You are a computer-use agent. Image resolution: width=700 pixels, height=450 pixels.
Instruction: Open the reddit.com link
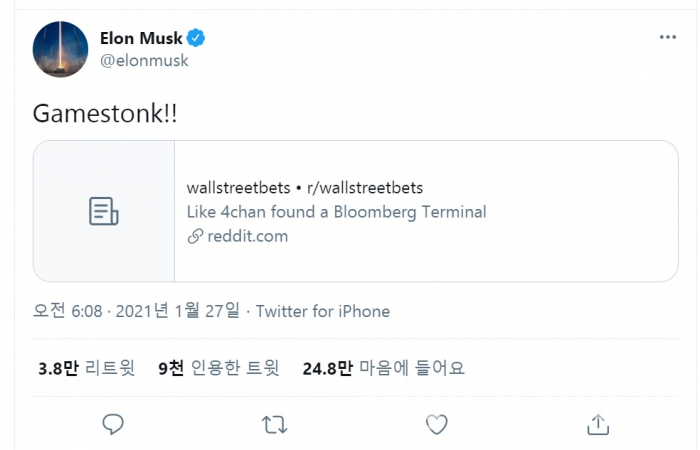[x=247, y=237]
